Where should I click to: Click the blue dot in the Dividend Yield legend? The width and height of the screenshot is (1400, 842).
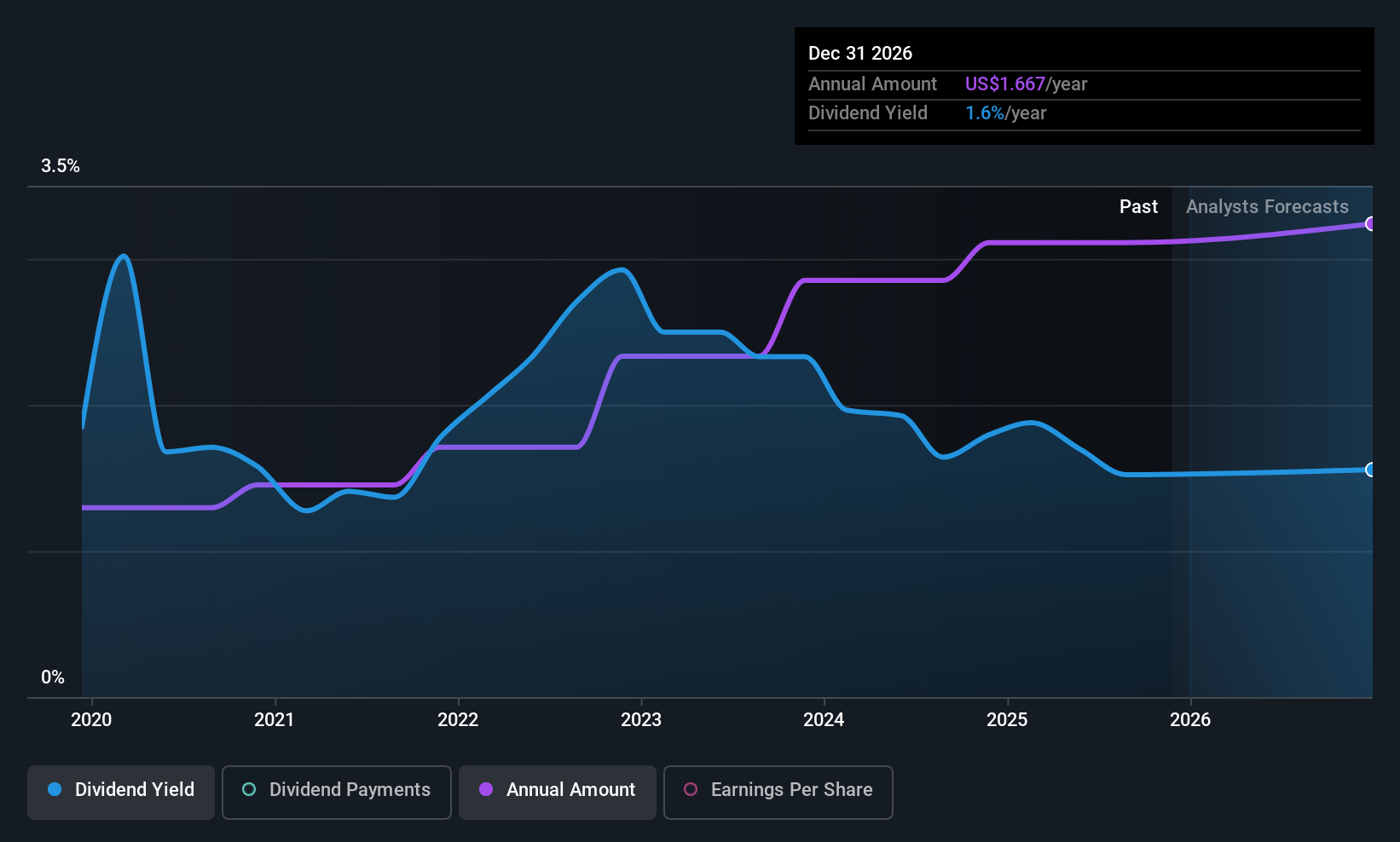[55, 790]
